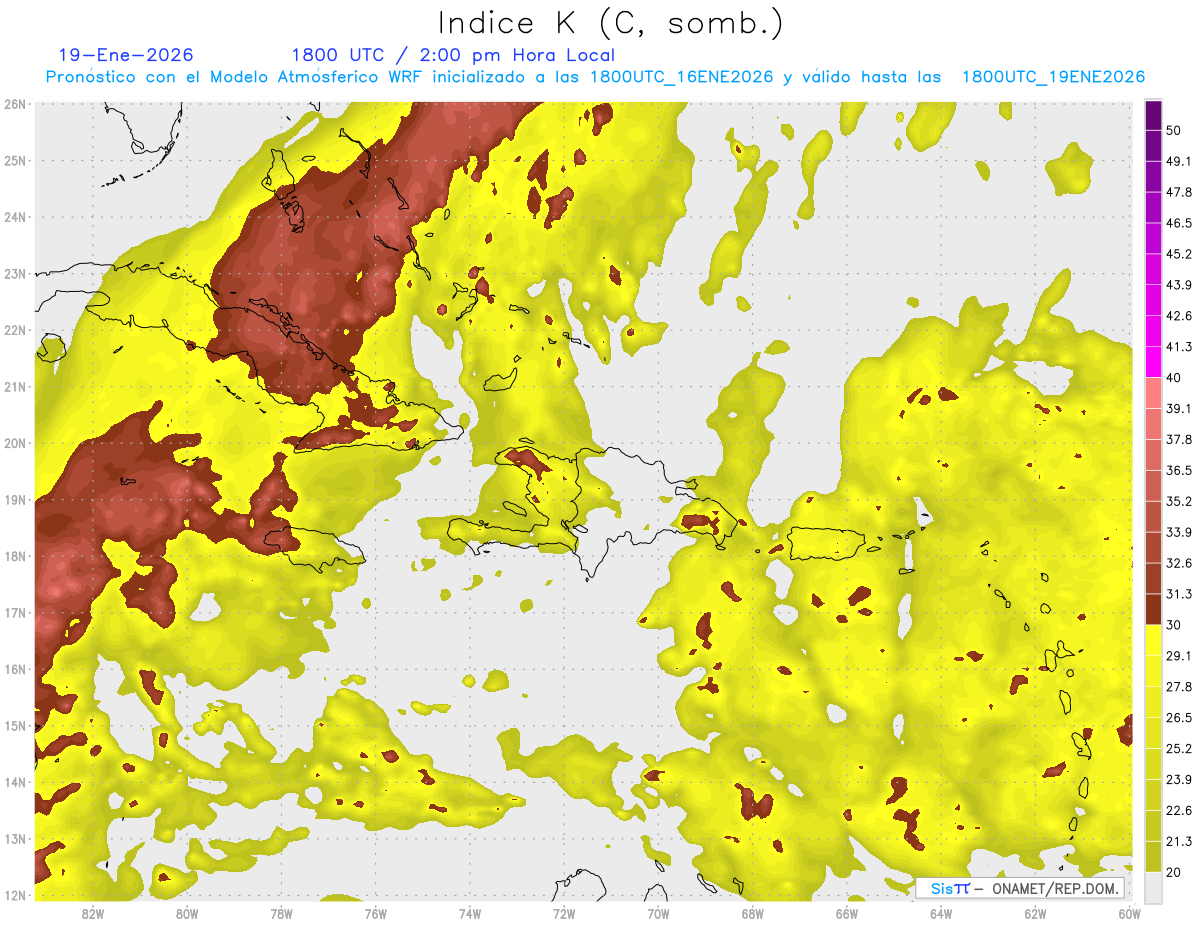Click the gray color bar segment below 20
This screenshot has height=927, width=1200.
tap(1153, 887)
